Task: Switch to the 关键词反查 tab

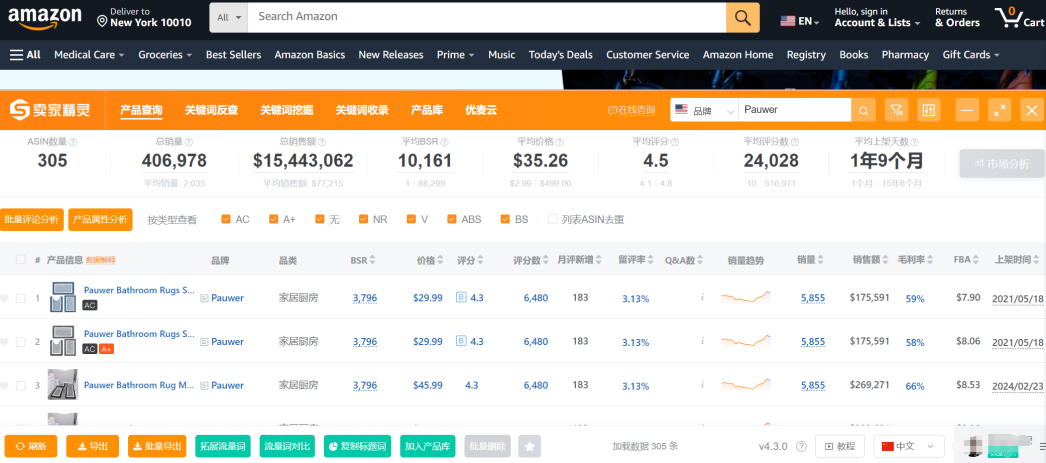Action: 211,110
